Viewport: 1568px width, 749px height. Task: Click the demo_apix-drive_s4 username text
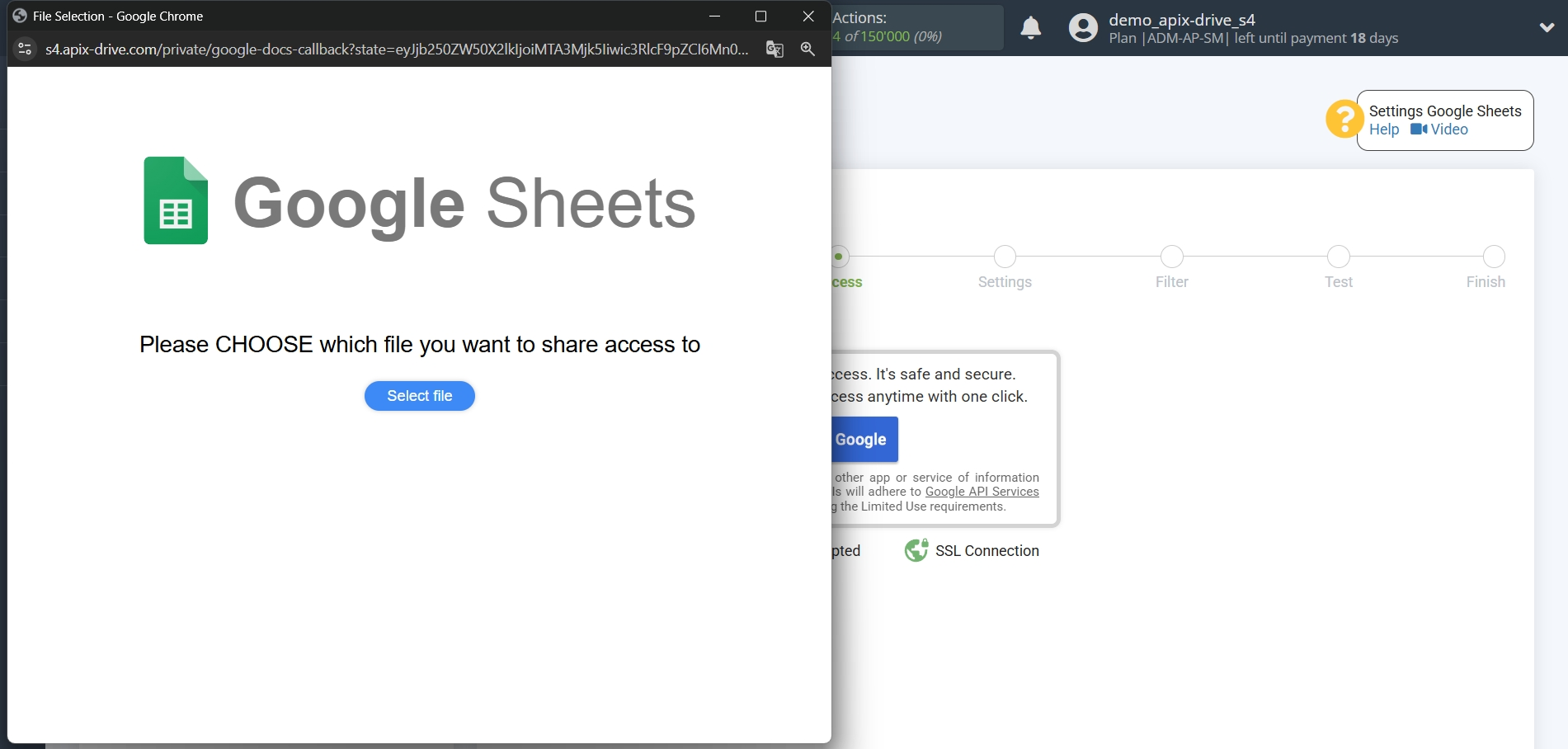[1181, 20]
